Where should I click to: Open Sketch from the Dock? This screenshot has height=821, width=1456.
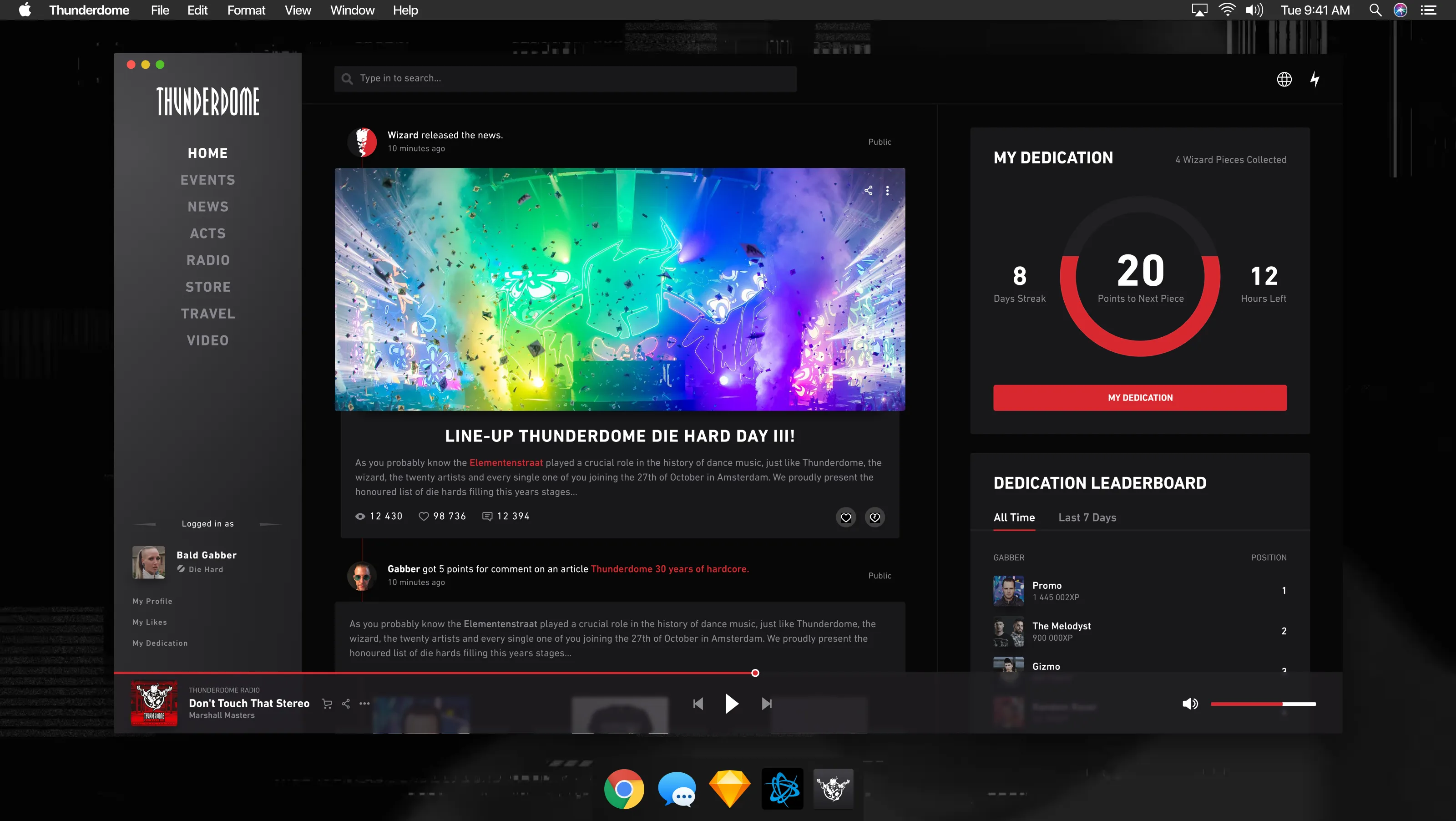729,788
